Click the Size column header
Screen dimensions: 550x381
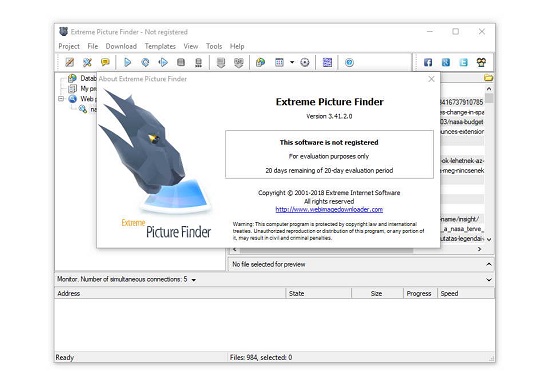(x=377, y=293)
